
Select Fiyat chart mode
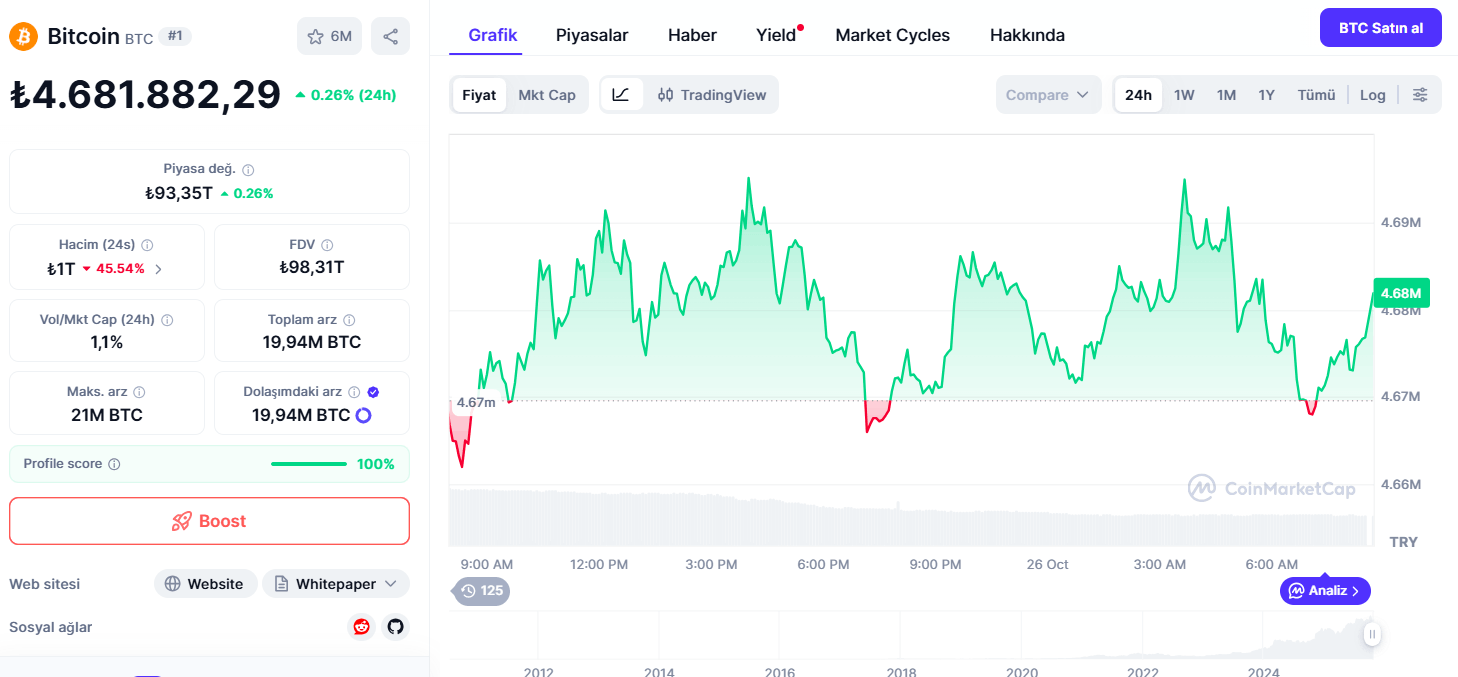479,95
